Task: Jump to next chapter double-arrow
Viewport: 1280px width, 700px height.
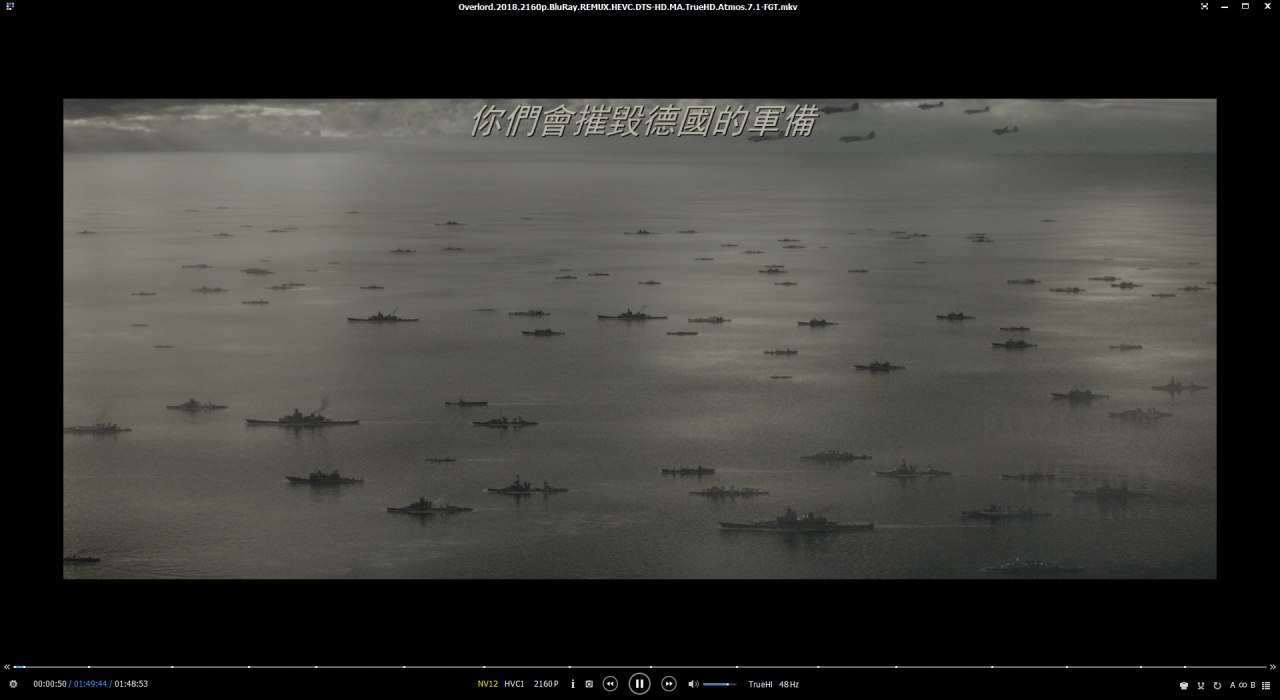Action: 1273,667
